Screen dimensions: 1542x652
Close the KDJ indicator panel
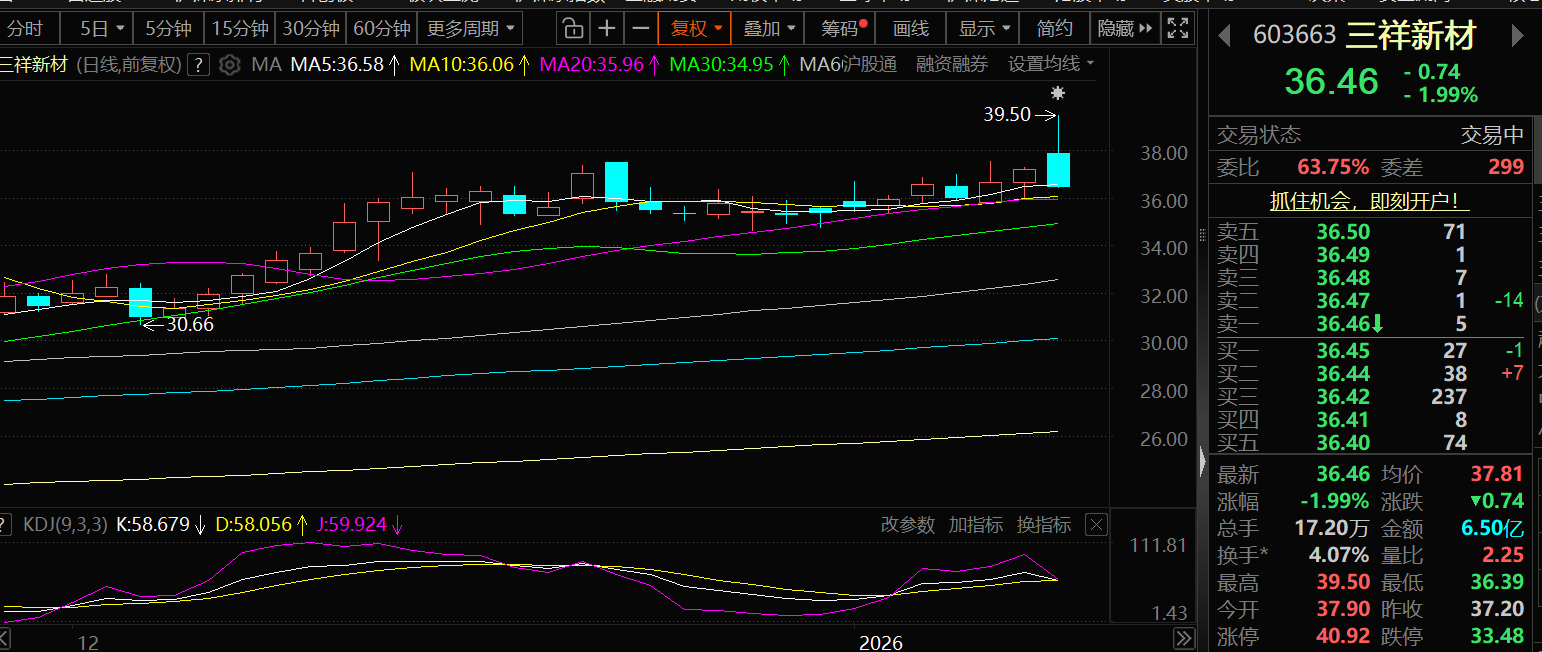coord(1097,525)
